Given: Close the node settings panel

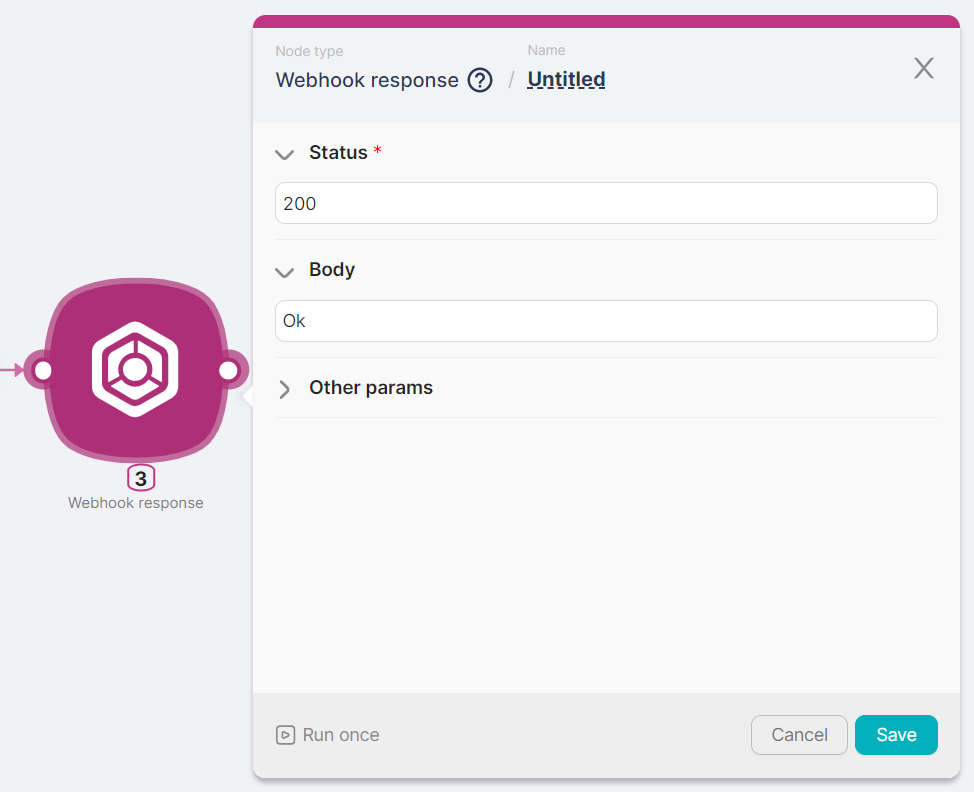Looking at the screenshot, I should [923, 68].
